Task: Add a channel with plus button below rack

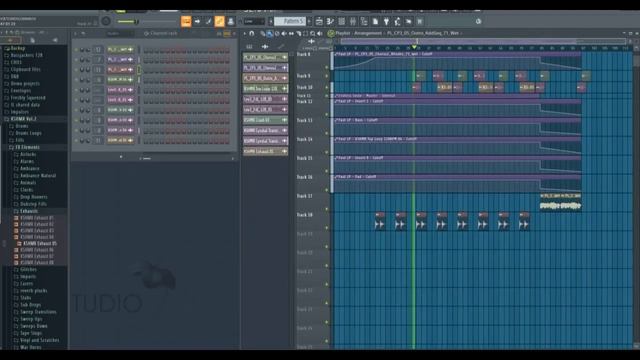Action: point(121,157)
